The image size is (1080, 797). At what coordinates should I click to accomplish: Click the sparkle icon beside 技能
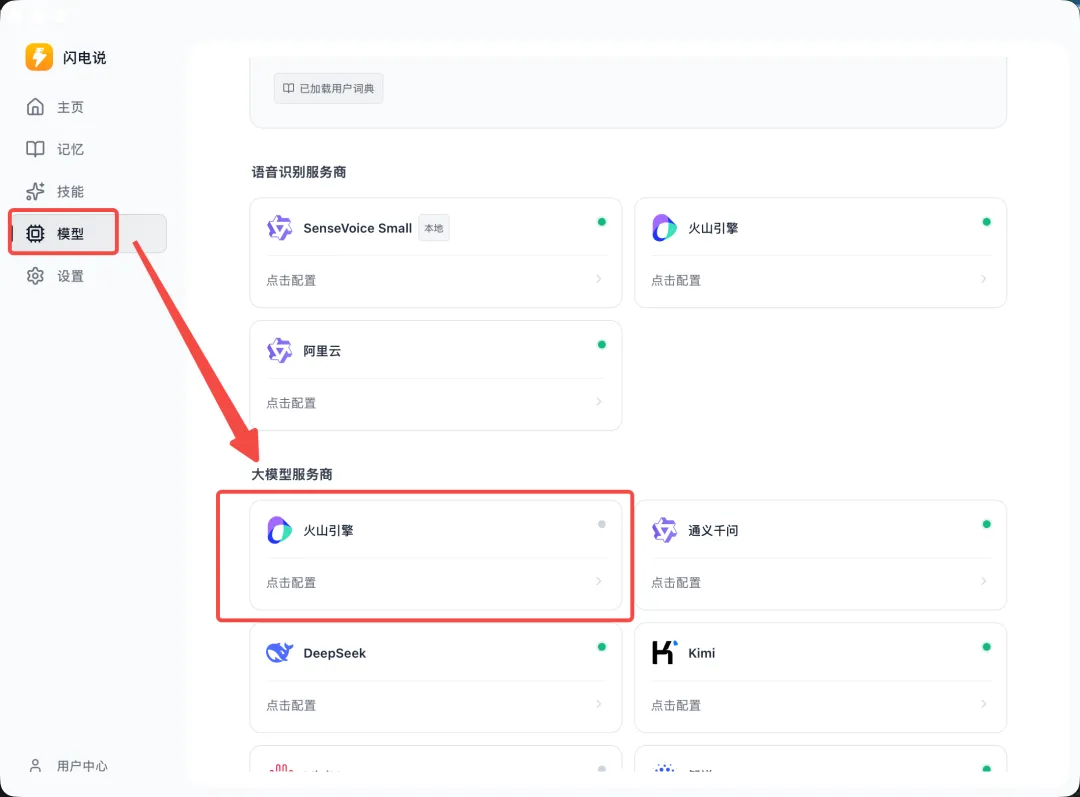(35, 192)
